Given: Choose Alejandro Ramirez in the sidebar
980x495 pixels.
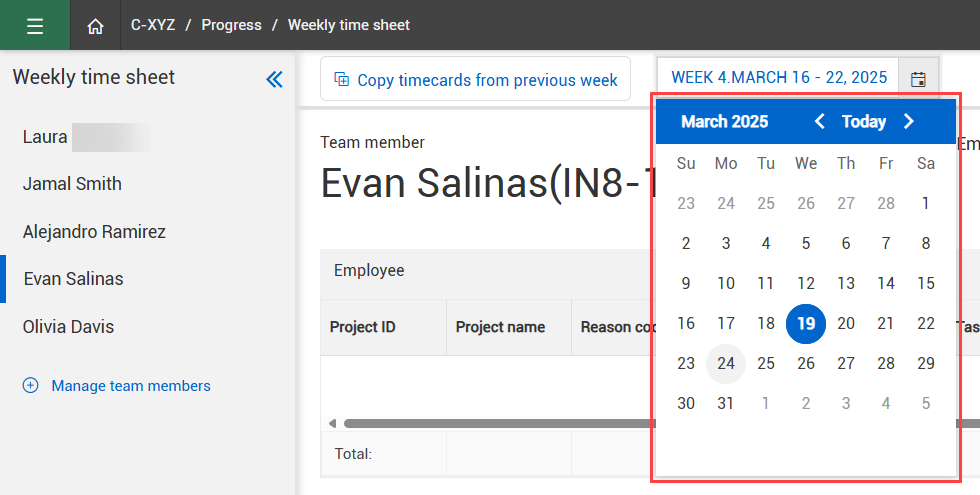Looking at the screenshot, I should (94, 232).
